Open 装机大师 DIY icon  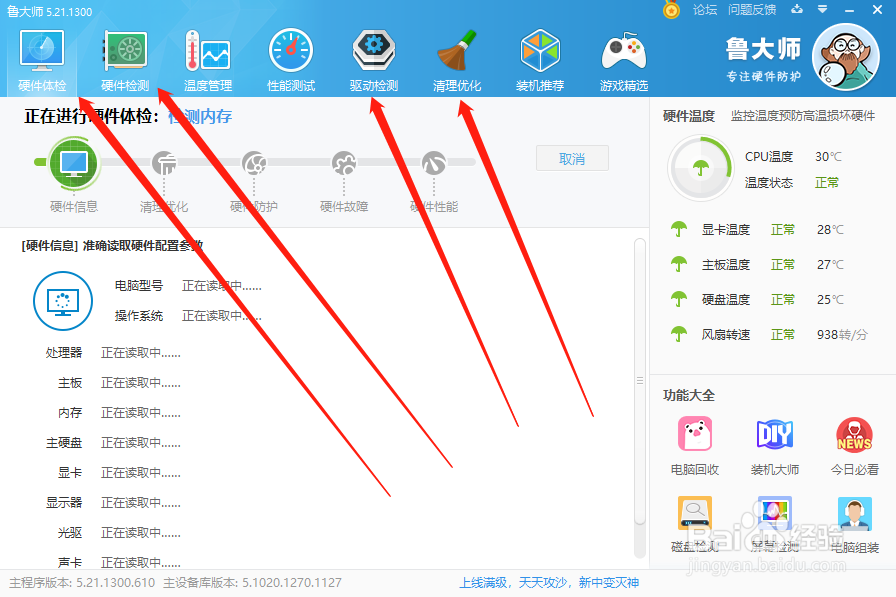pos(775,434)
